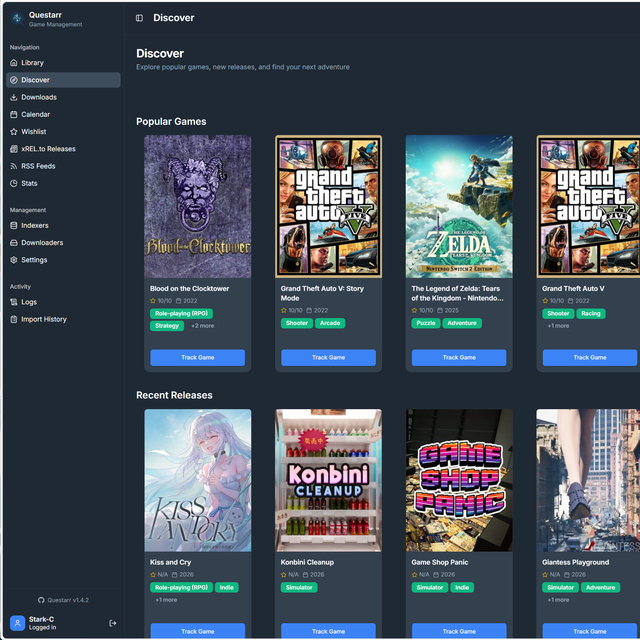This screenshot has height=640, width=640.
Task: Click Racing genre tag
Action: point(591,313)
